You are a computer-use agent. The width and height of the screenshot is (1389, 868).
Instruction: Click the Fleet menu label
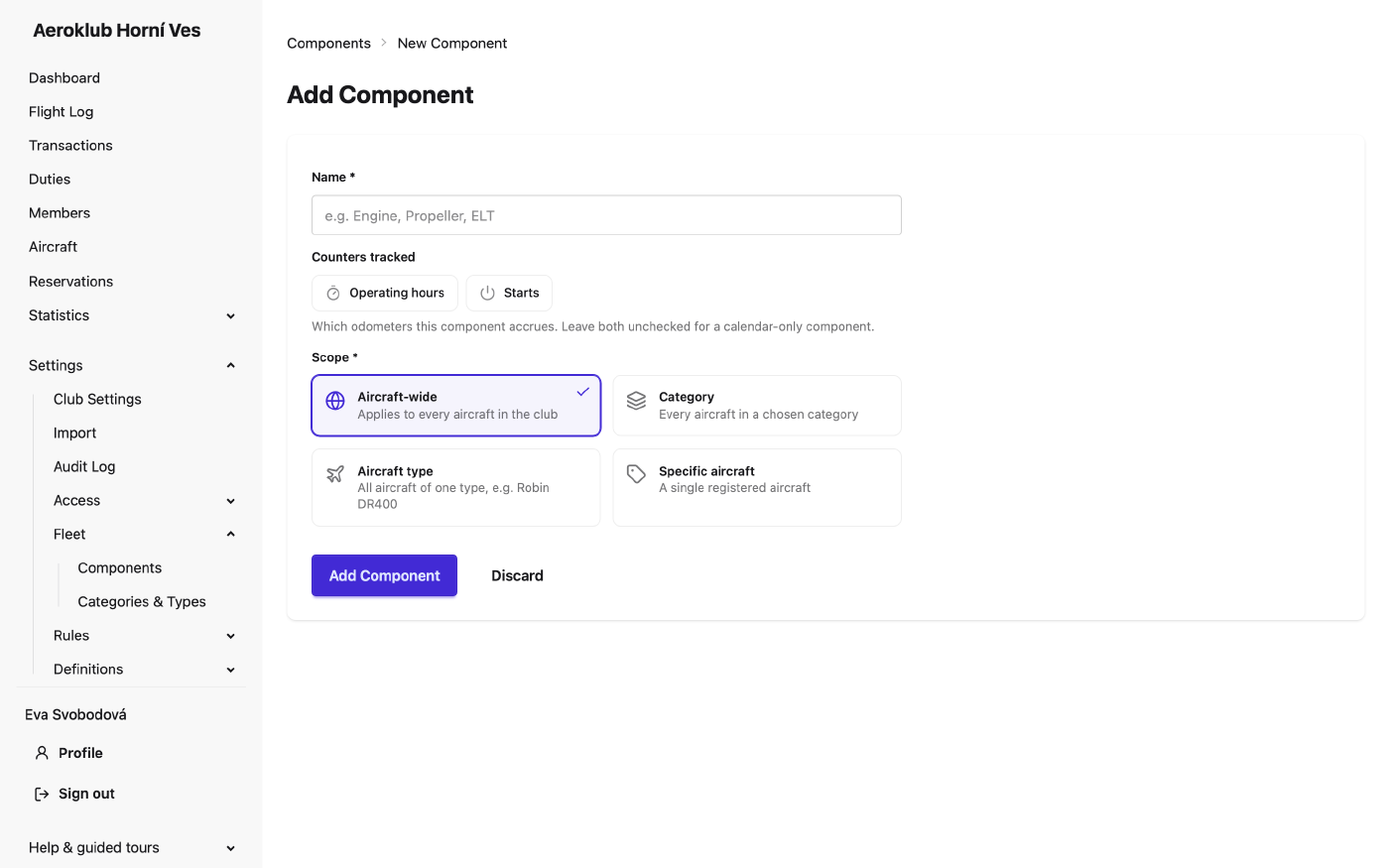69,535
